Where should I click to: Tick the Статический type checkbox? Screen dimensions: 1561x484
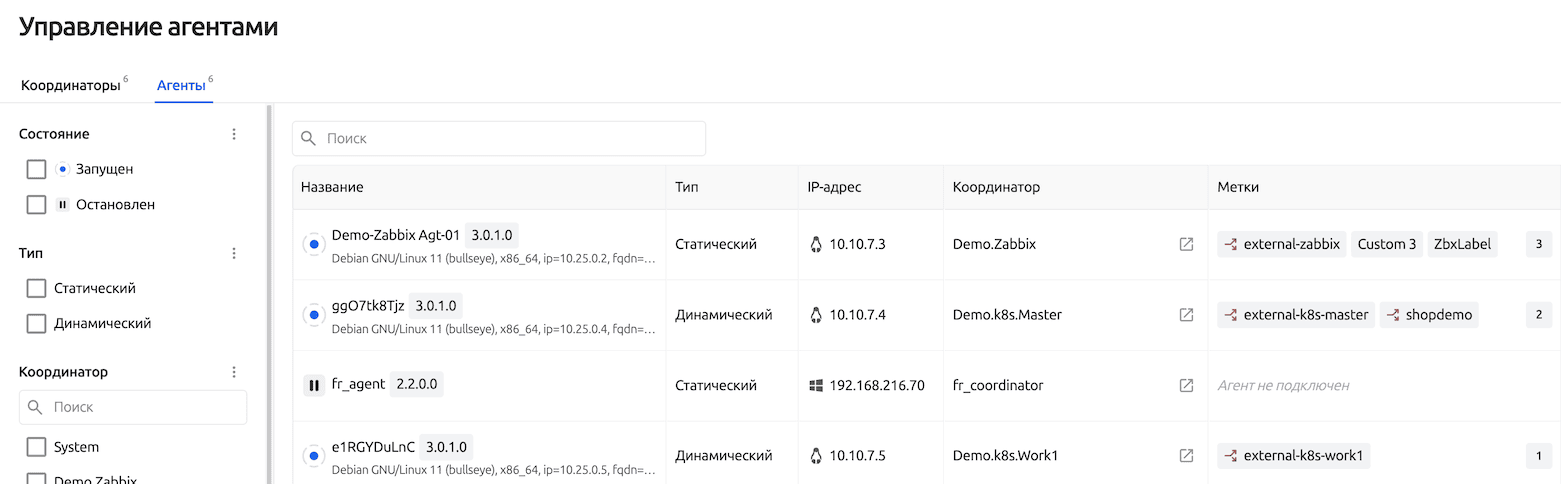[x=37, y=288]
